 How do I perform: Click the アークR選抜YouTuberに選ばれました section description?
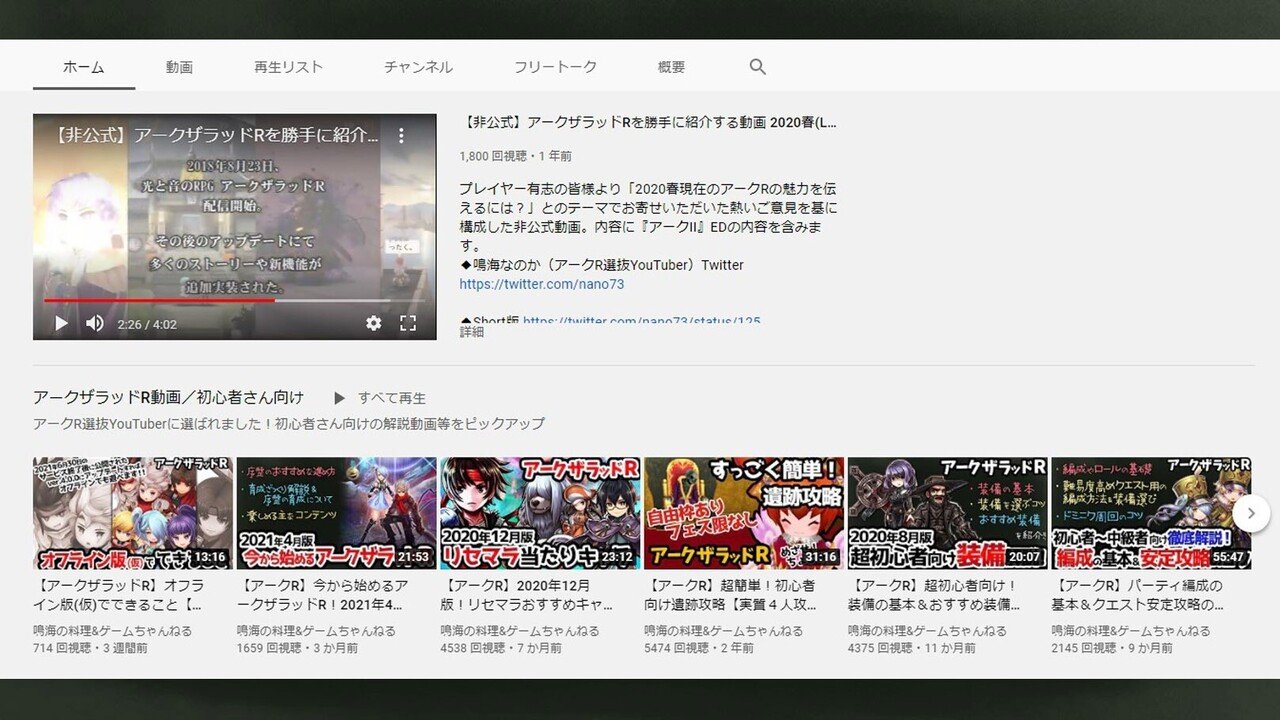pyautogui.click(x=289, y=424)
